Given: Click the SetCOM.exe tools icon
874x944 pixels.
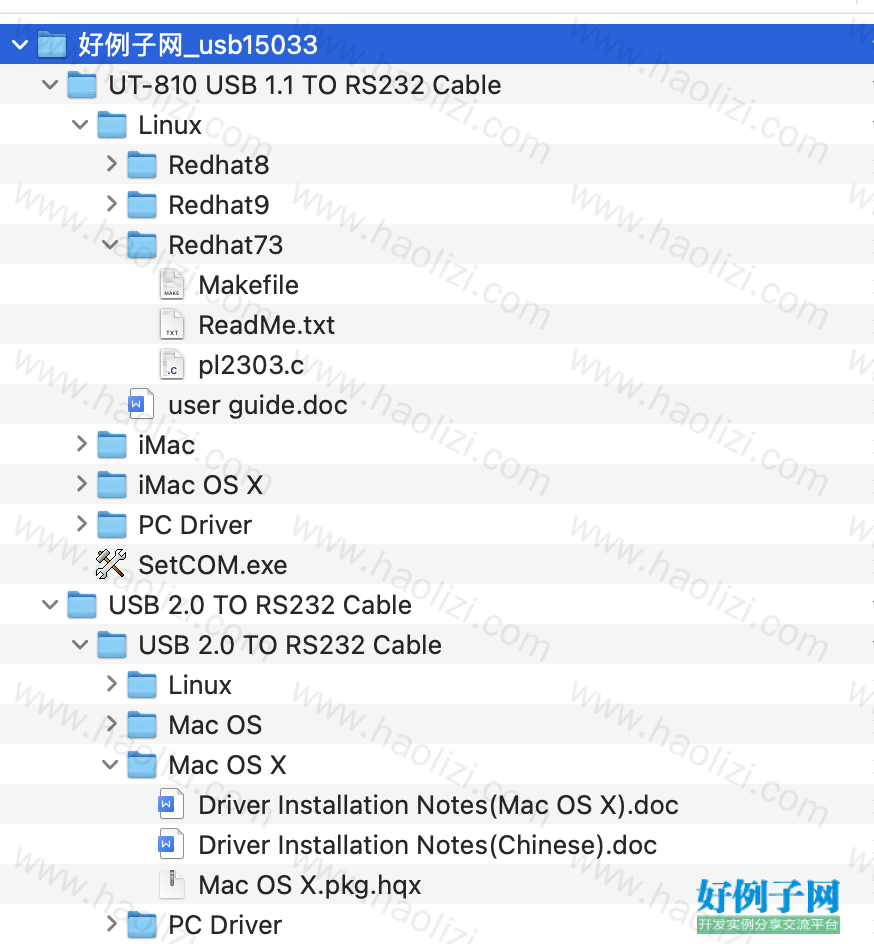Looking at the screenshot, I should pyautogui.click(x=111, y=565).
